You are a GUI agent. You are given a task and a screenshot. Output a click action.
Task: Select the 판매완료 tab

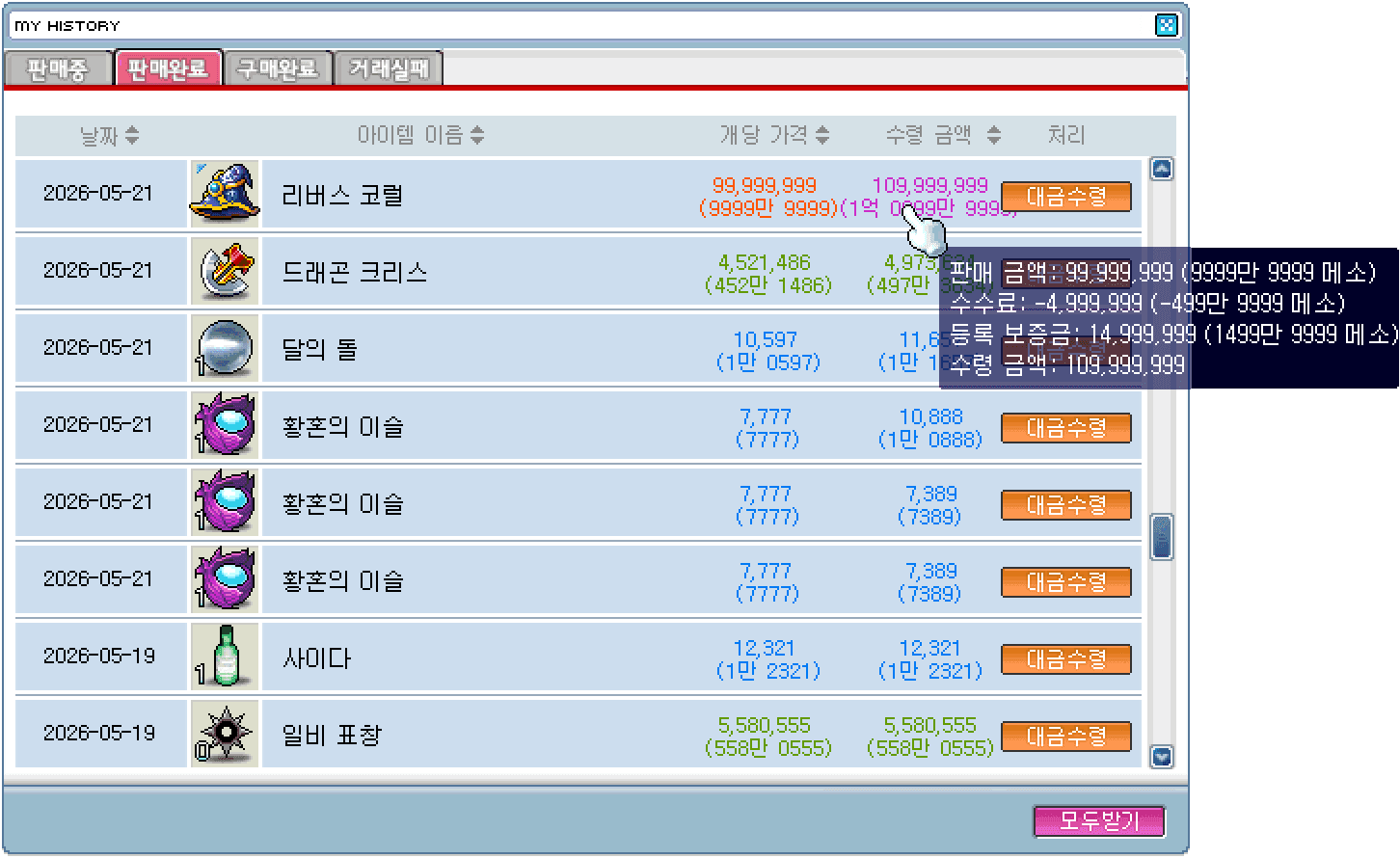169,68
